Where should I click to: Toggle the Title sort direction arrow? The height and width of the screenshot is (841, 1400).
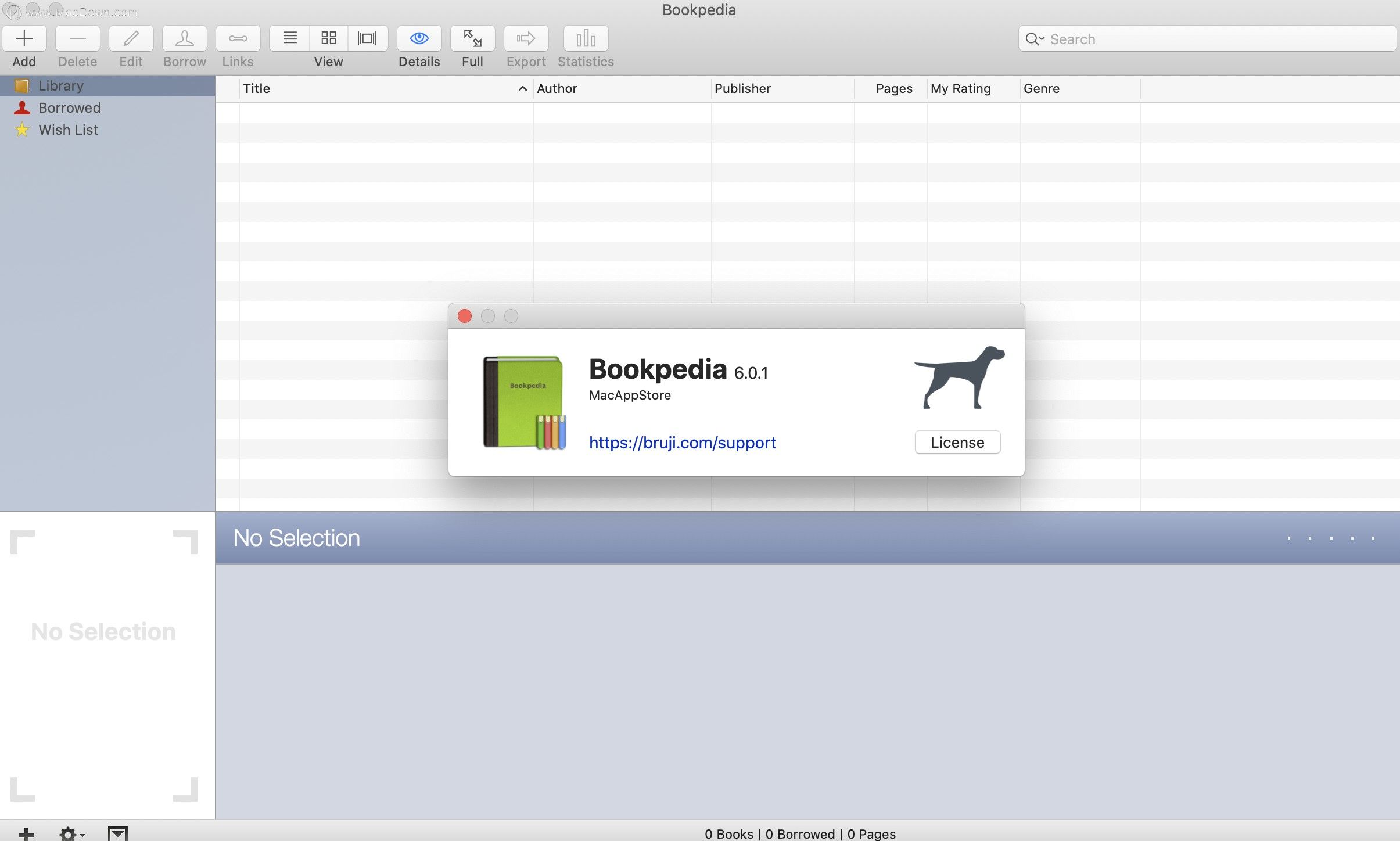click(x=522, y=89)
